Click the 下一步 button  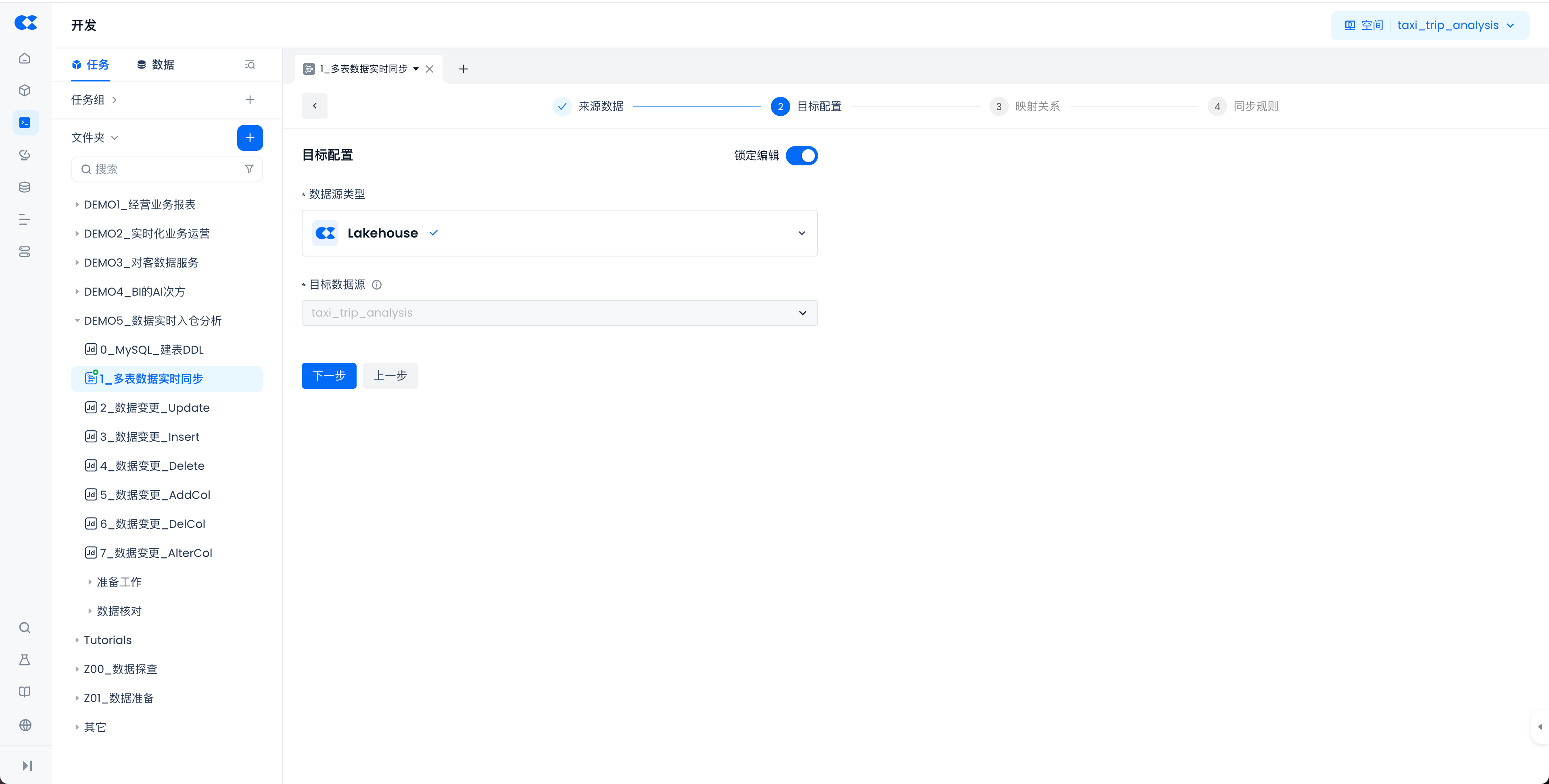pyautogui.click(x=328, y=376)
